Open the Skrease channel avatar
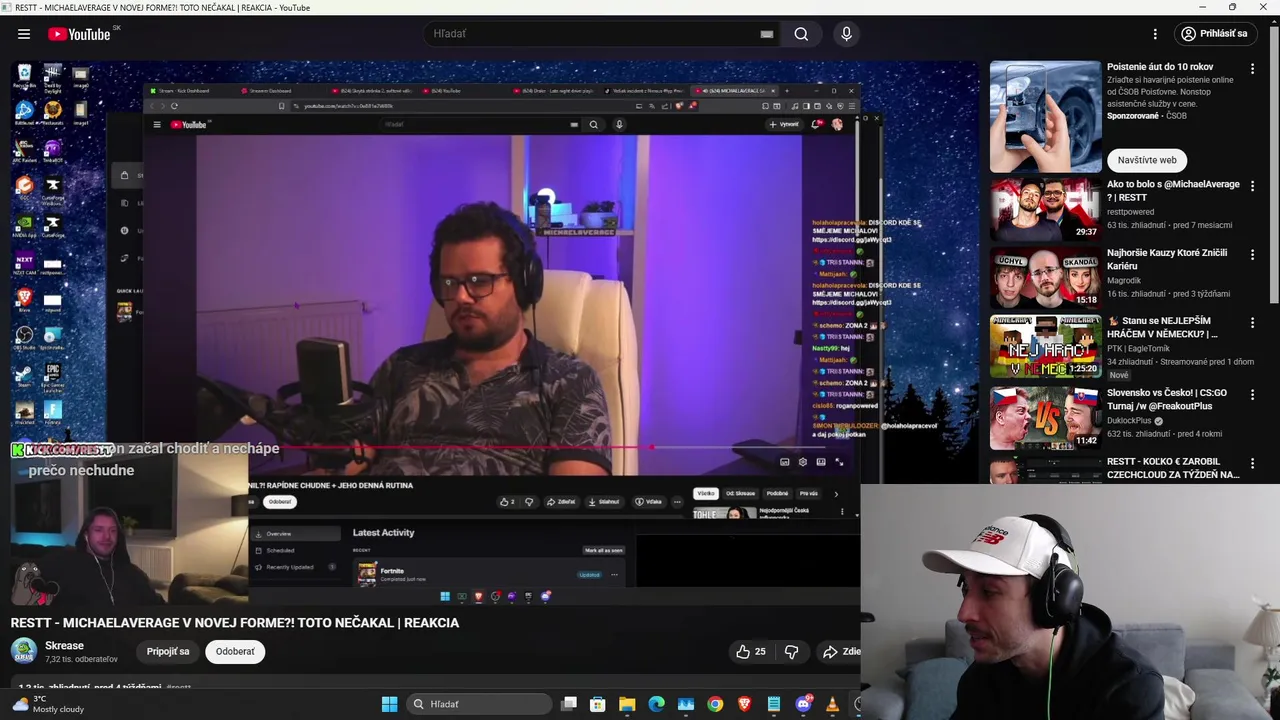 click(24, 651)
